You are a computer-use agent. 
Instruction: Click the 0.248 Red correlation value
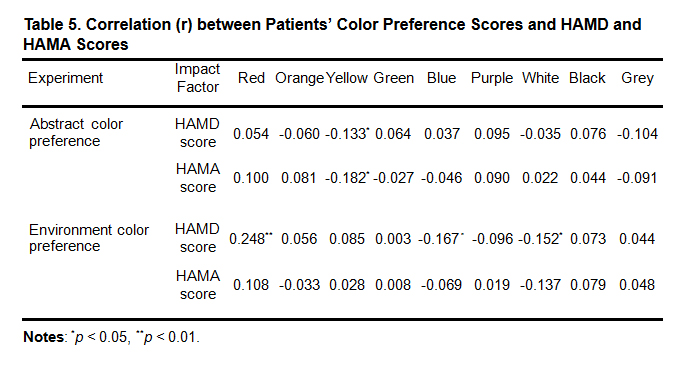[x=250, y=239]
